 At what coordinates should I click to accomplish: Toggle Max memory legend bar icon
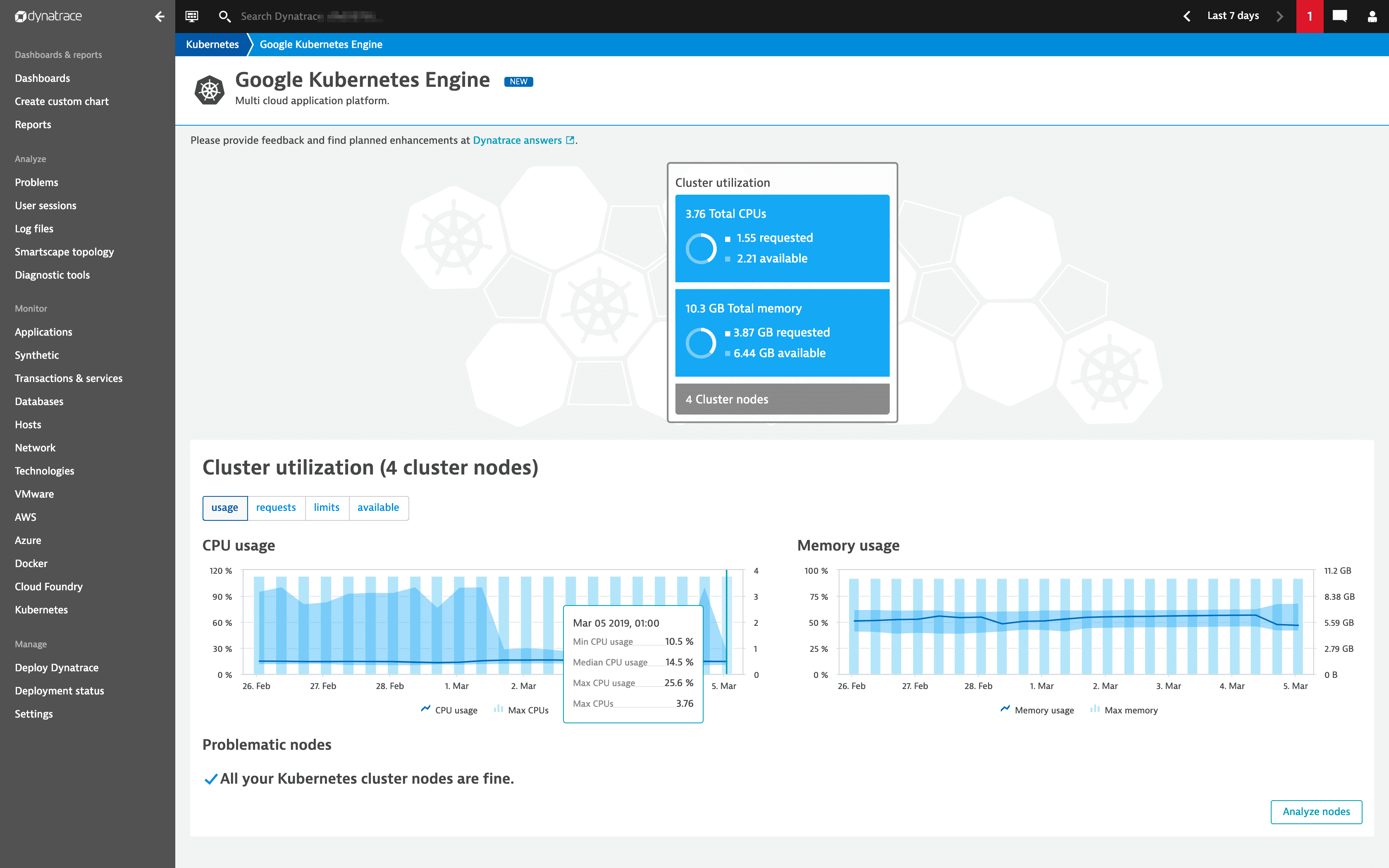pos(1095,709)
